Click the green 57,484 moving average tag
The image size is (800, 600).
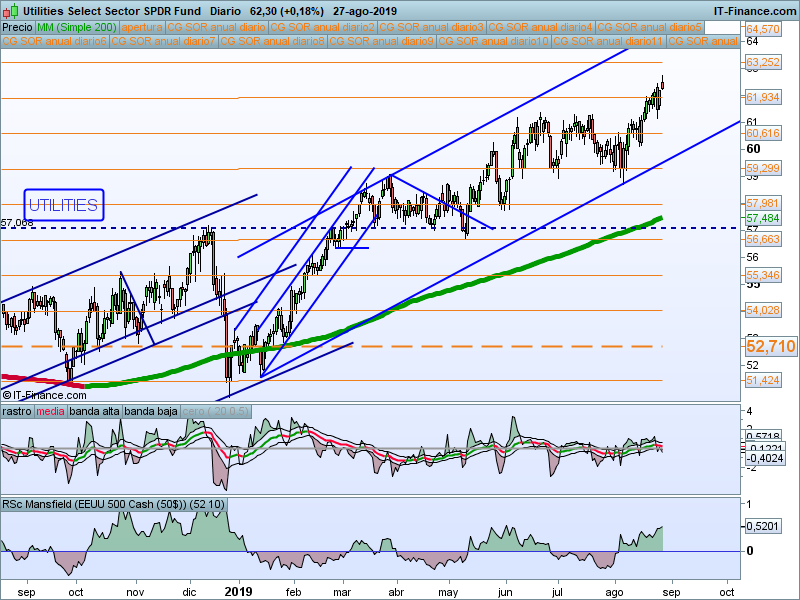763,218
